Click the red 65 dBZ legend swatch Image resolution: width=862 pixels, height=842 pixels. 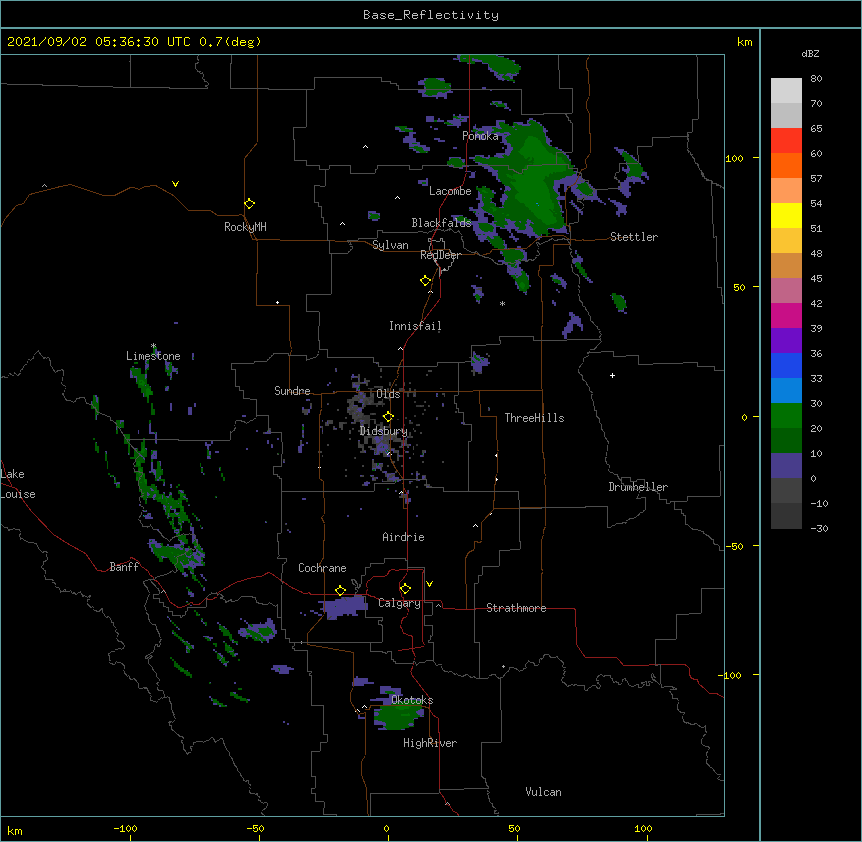point(786,140)
